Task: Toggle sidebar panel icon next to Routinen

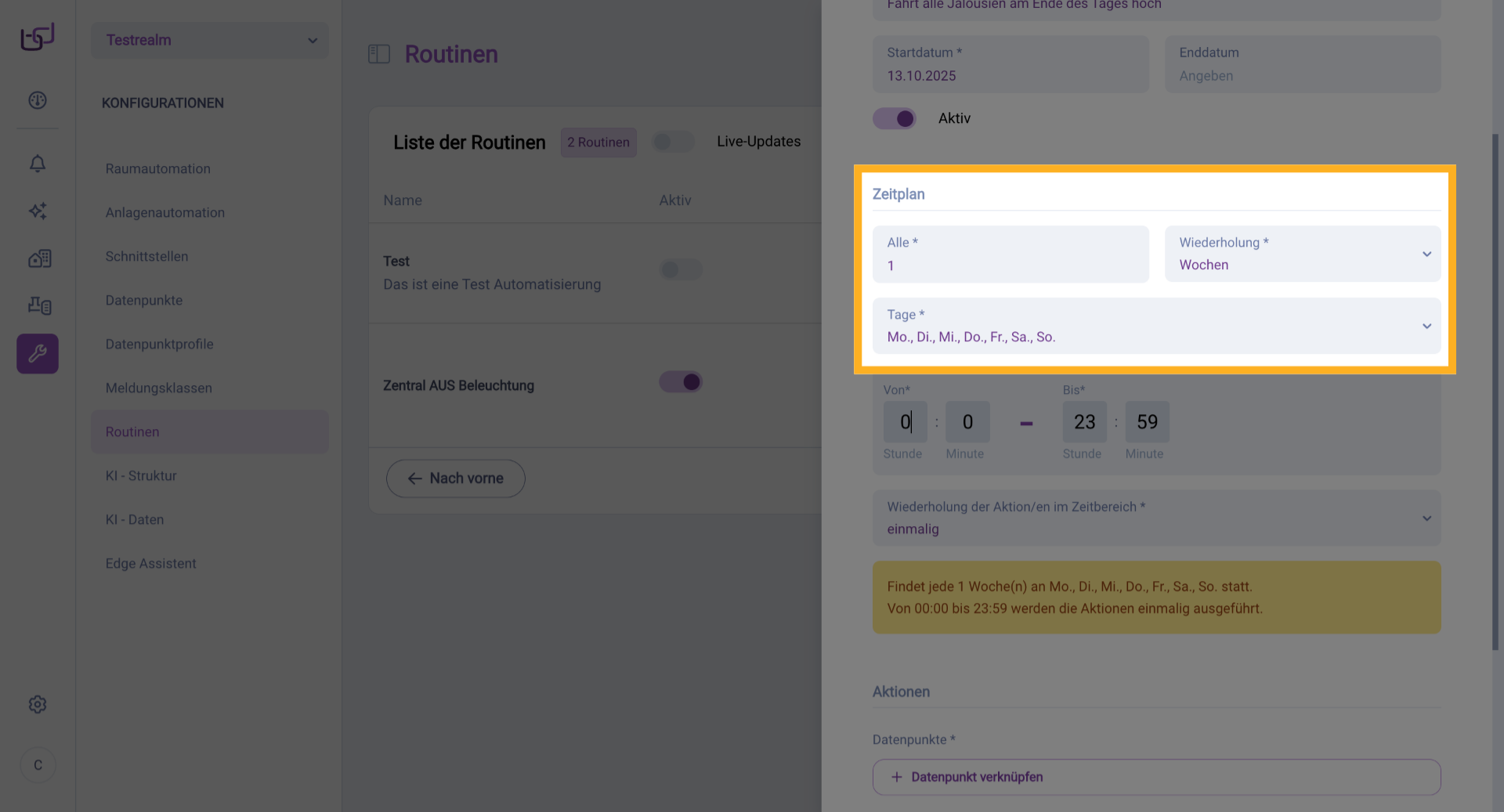Action: [379, 54]
